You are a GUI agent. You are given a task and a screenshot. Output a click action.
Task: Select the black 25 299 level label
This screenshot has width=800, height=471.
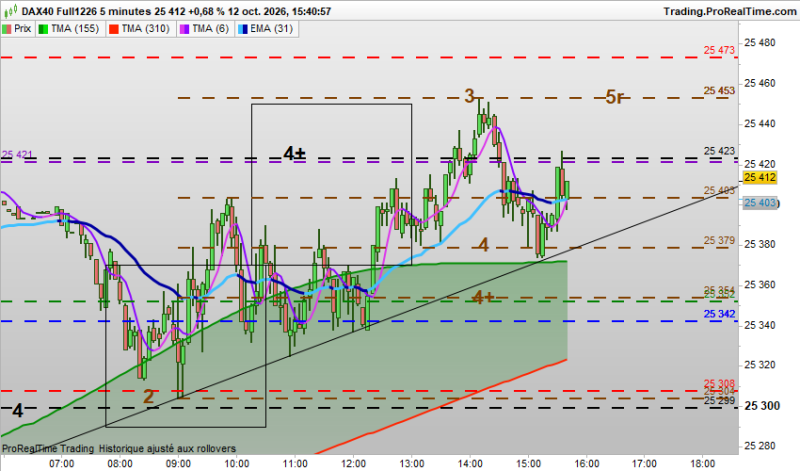pos(719,401)
